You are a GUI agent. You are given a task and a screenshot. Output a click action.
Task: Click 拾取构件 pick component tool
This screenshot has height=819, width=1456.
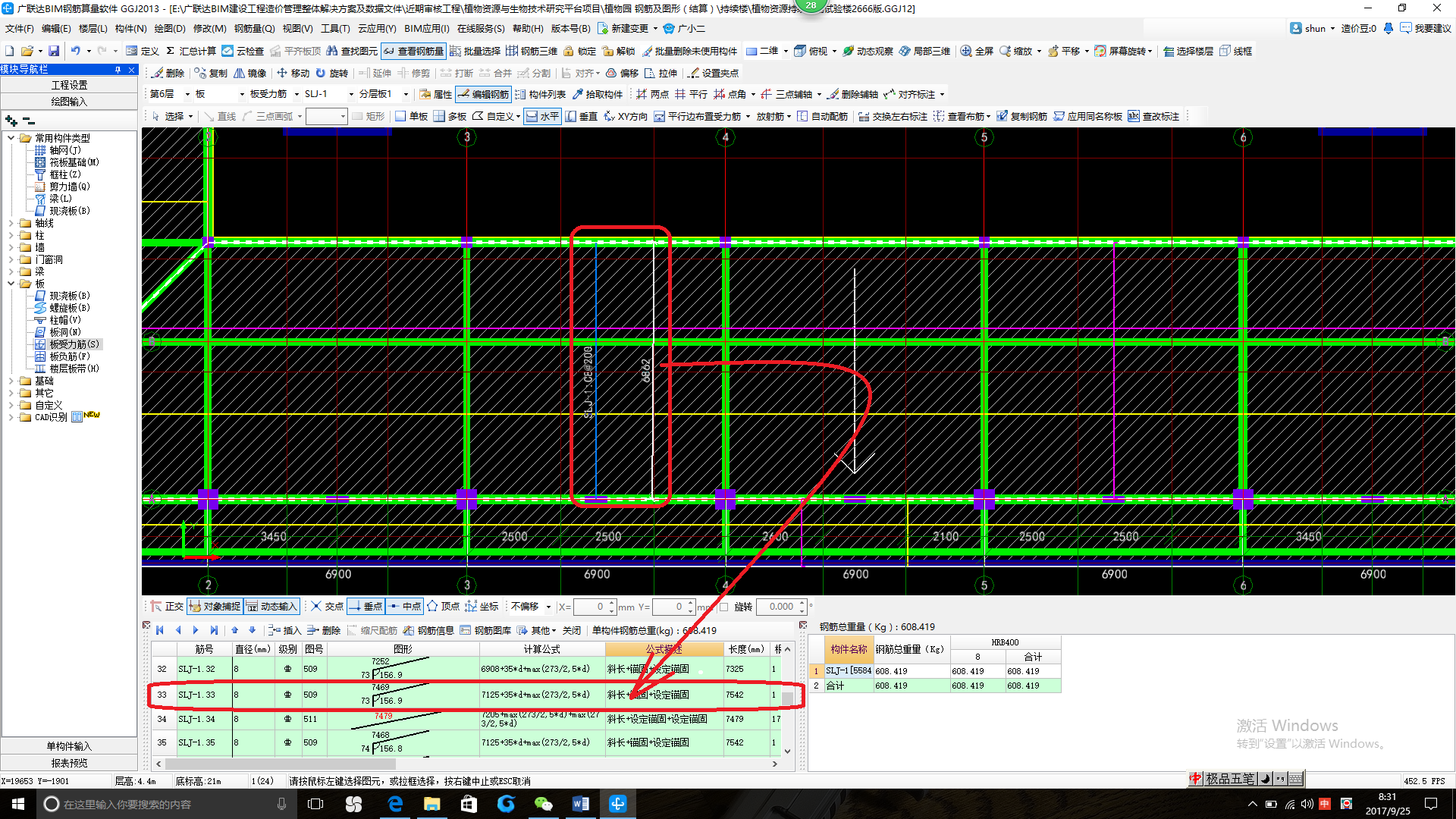(597, 94)
